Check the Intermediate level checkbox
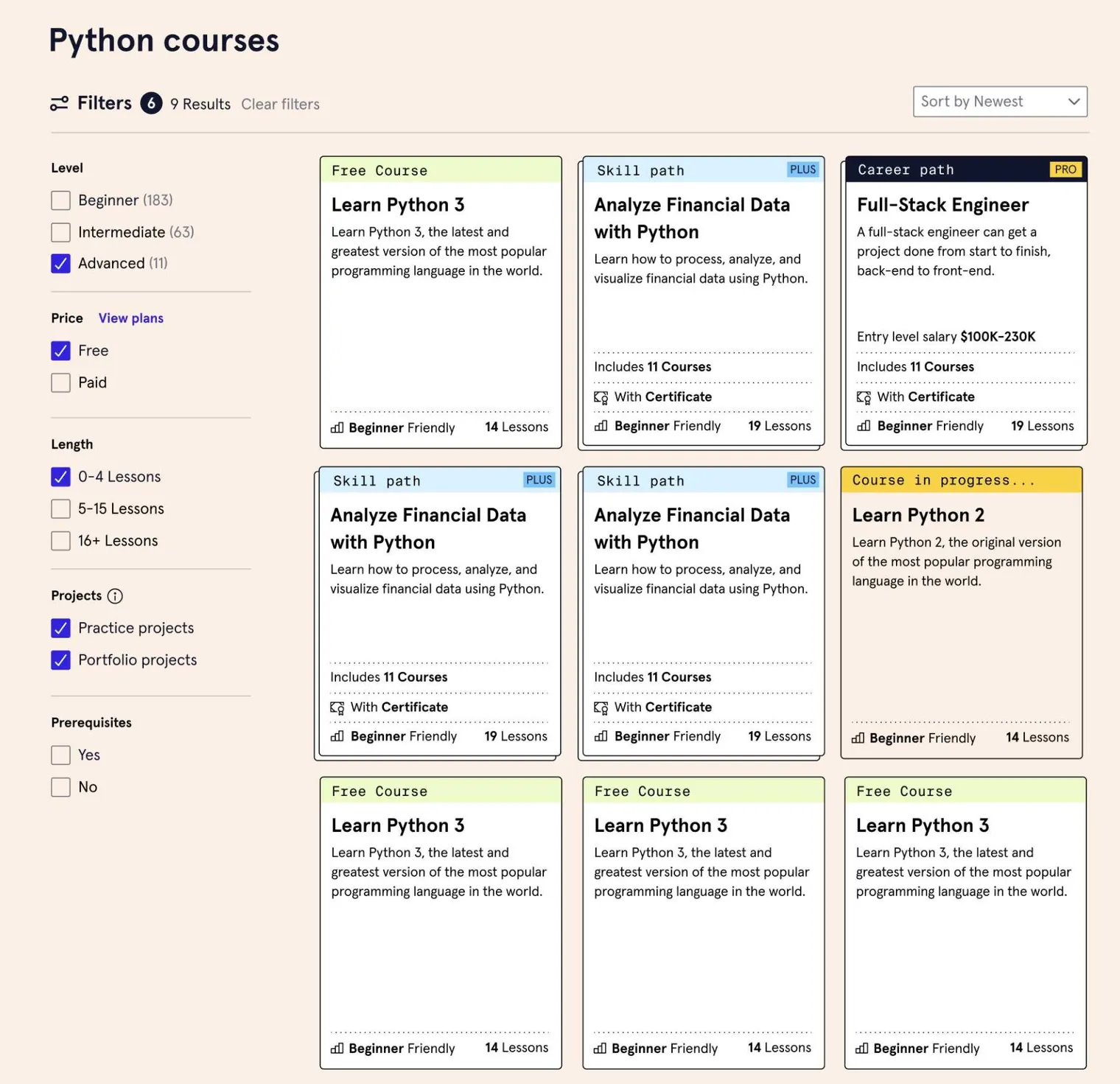 [x=61, y=232]
